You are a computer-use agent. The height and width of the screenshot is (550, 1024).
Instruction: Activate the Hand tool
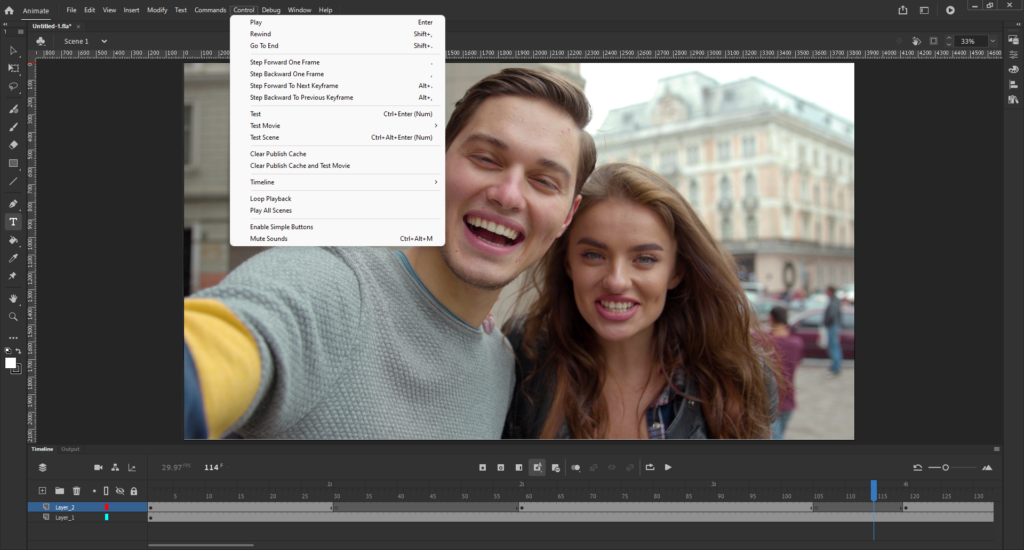13,298
